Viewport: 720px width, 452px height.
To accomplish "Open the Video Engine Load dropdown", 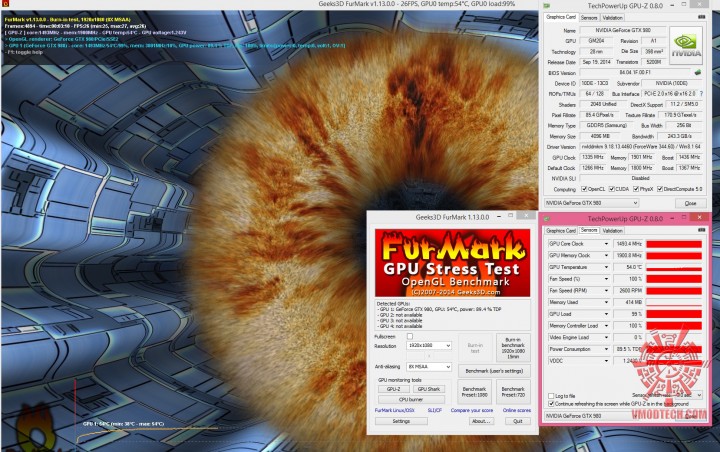I will point(606,338).
